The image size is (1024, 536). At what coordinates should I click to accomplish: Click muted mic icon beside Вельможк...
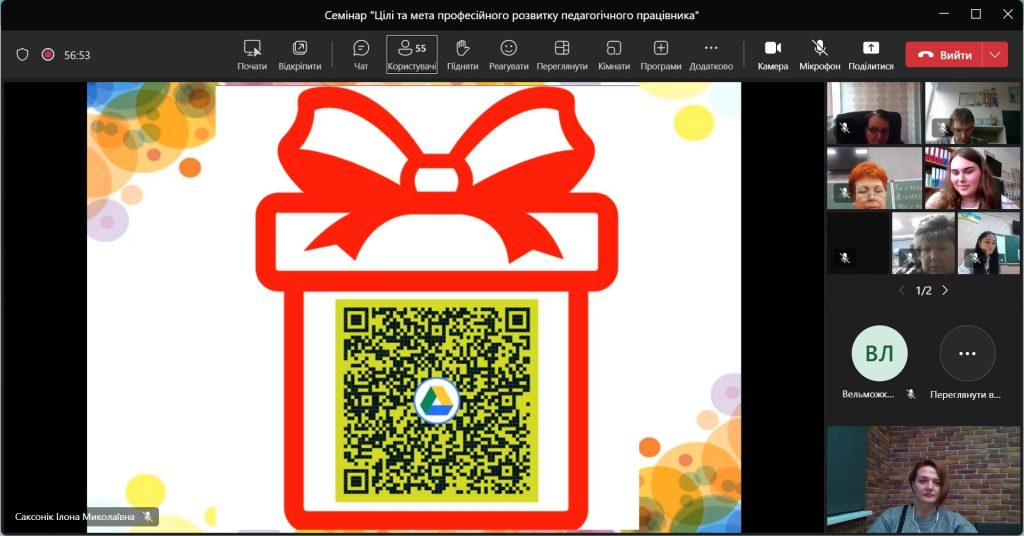910,394
